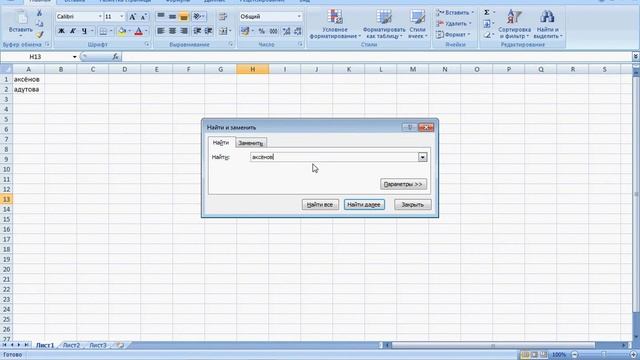Open Форматировать как таблицу menu
This screenshot has height=360, width=640.
tap(384, 24)
